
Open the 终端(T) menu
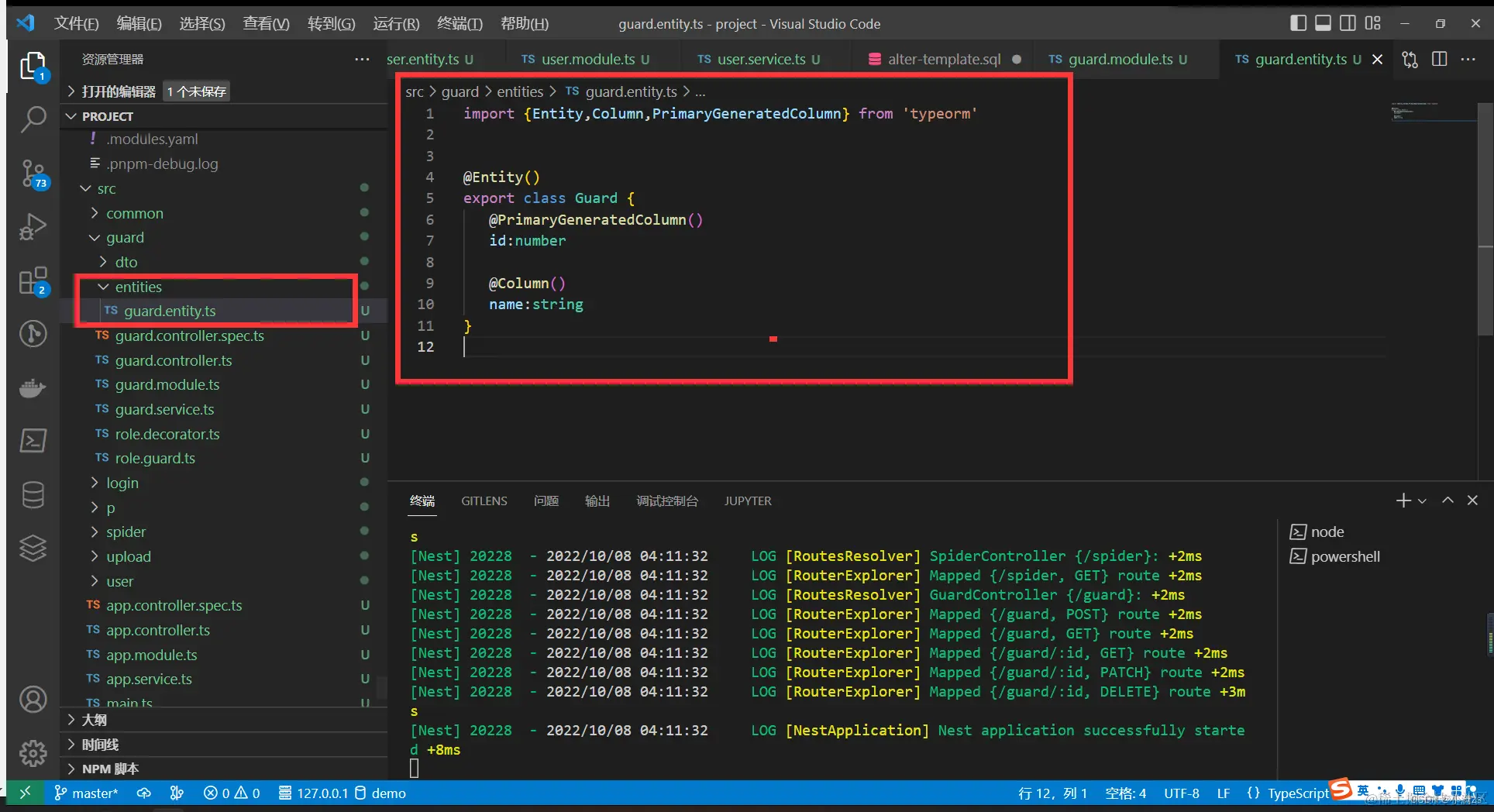click(x=460, y=23)
